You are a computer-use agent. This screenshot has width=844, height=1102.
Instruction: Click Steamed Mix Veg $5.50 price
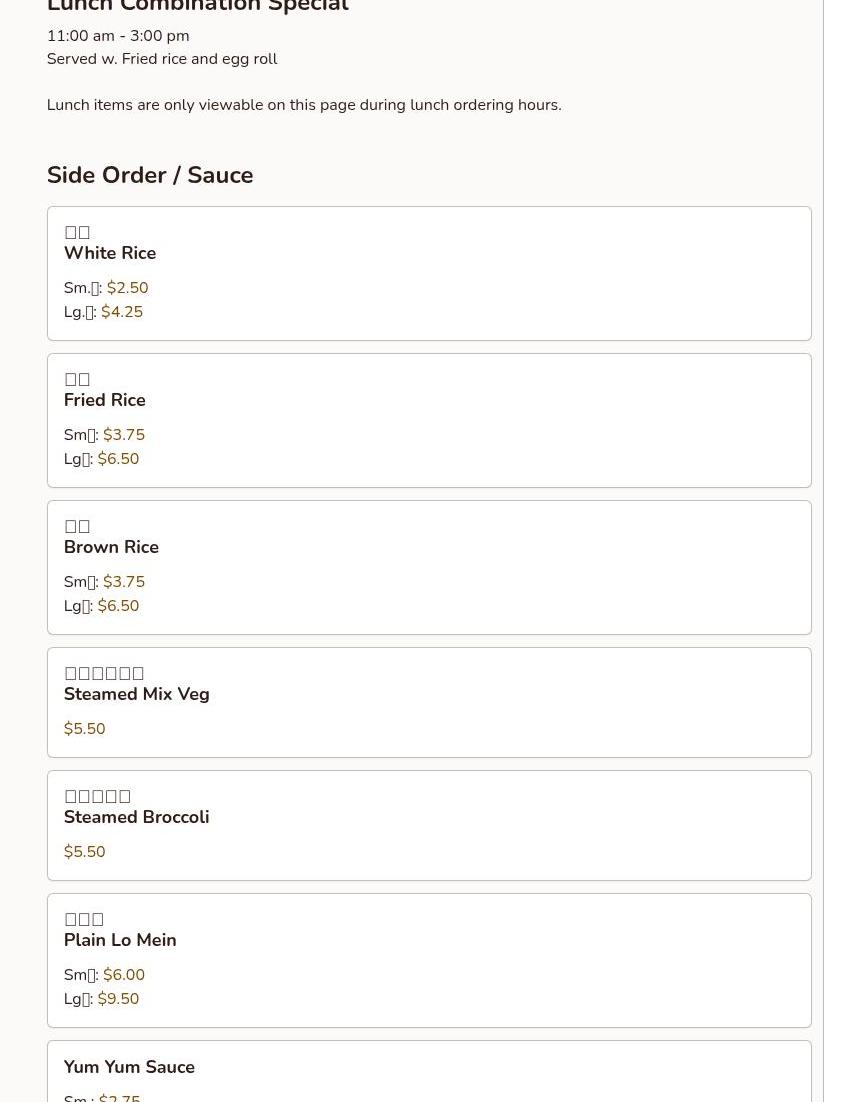coord(84,729)
